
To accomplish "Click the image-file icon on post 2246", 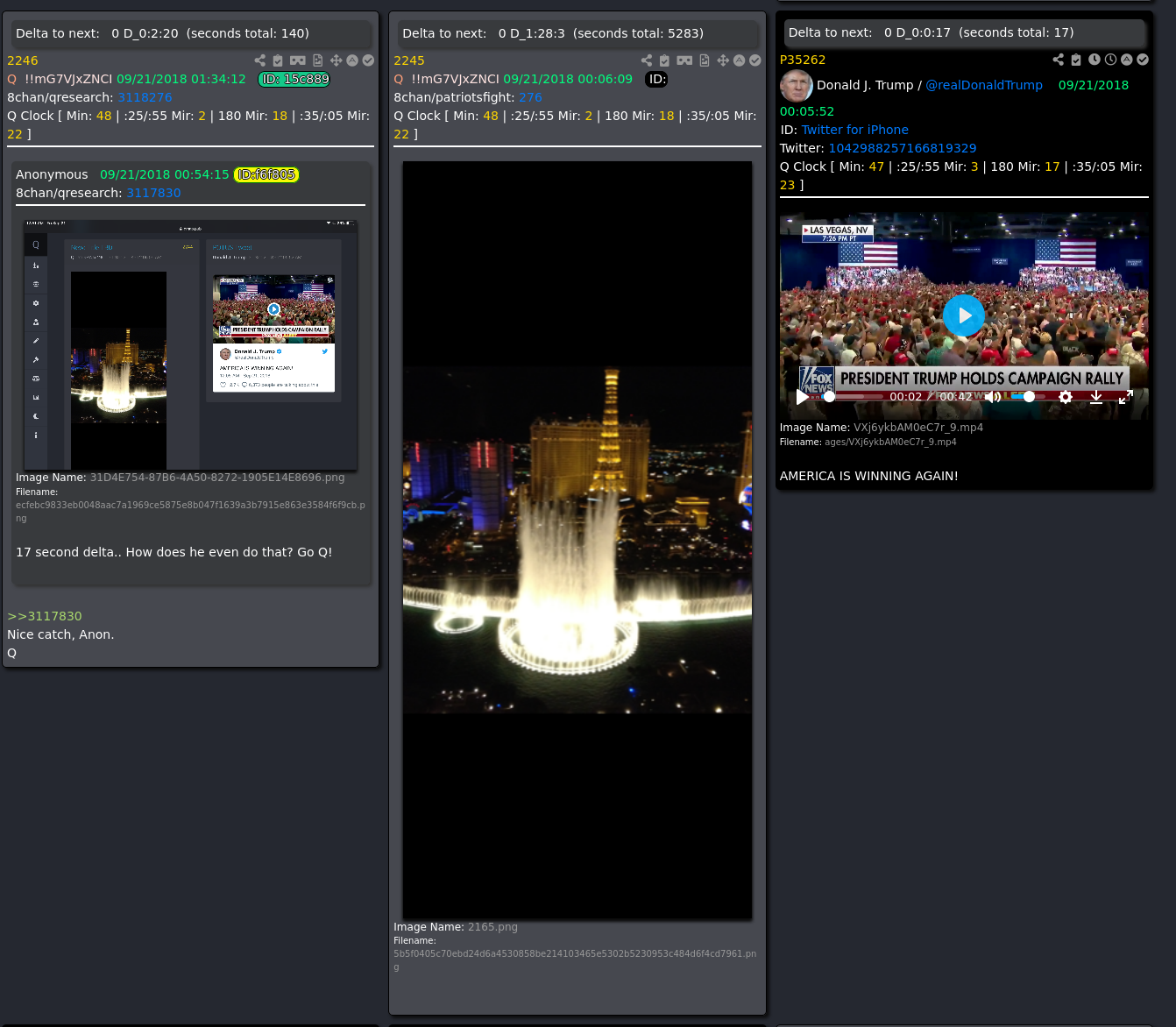I will (x=317, y=60).
